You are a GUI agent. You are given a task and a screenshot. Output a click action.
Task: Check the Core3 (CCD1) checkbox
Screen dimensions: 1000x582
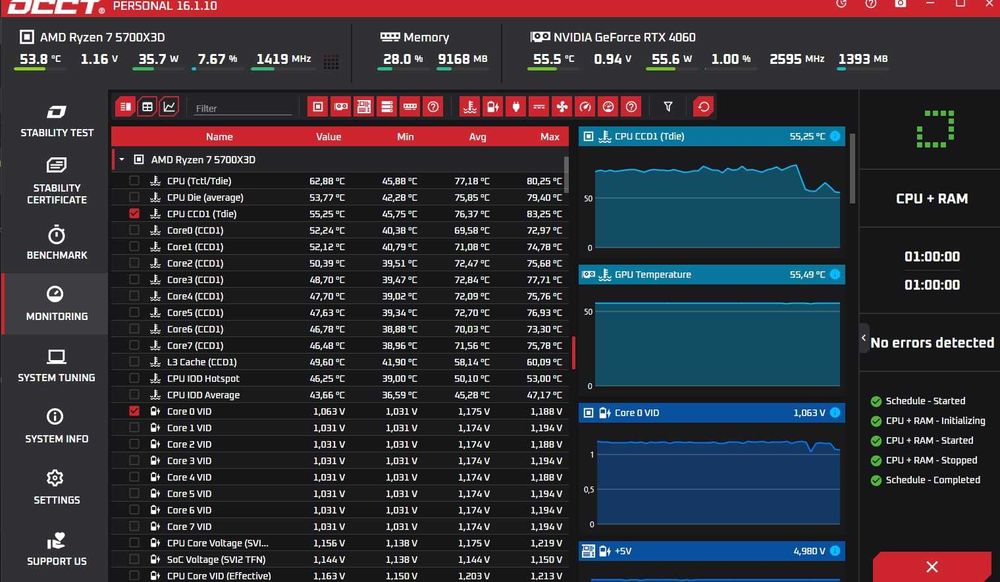point(134,279)
